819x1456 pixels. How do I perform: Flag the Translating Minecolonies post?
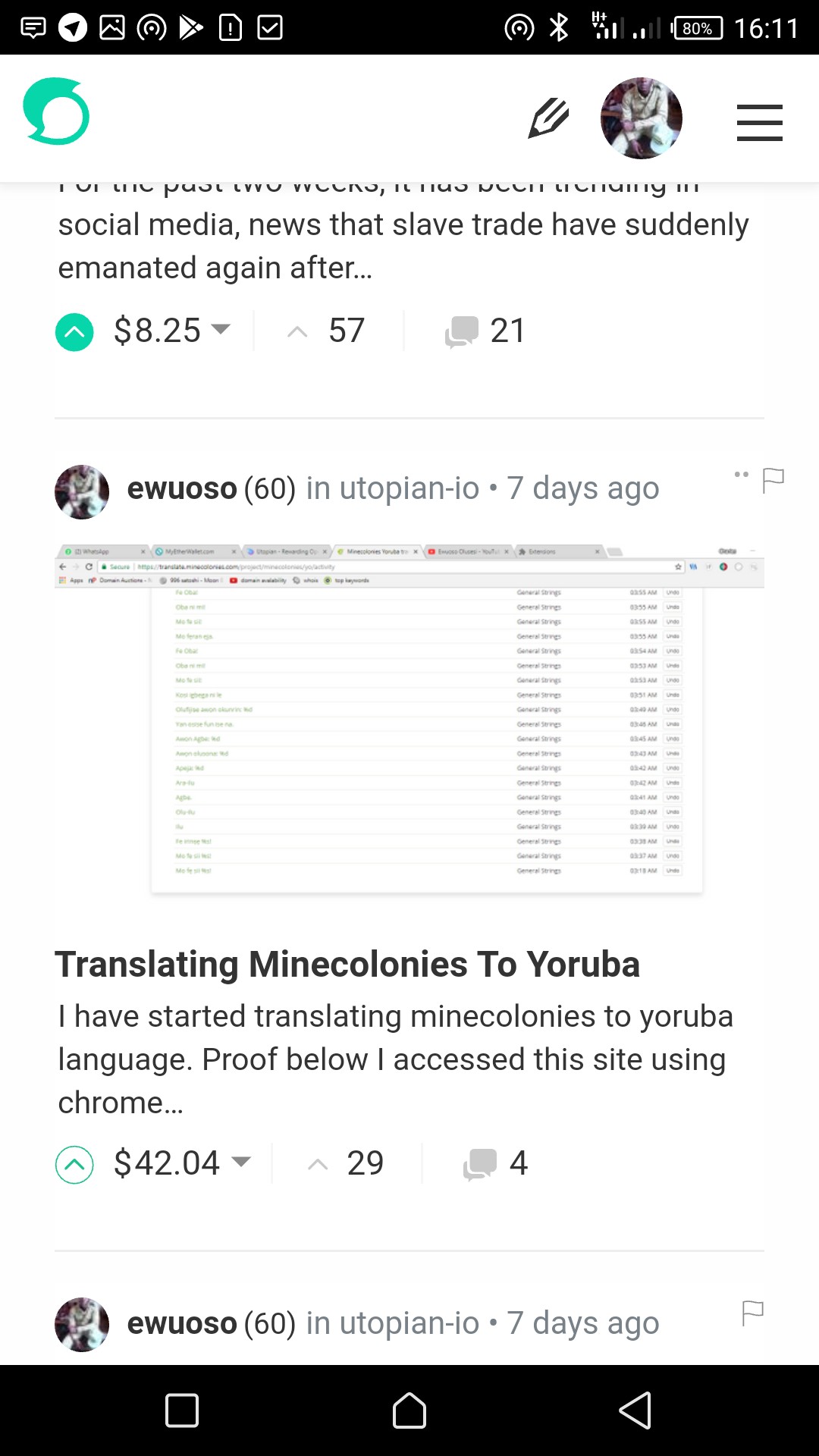tap(773, 479)
